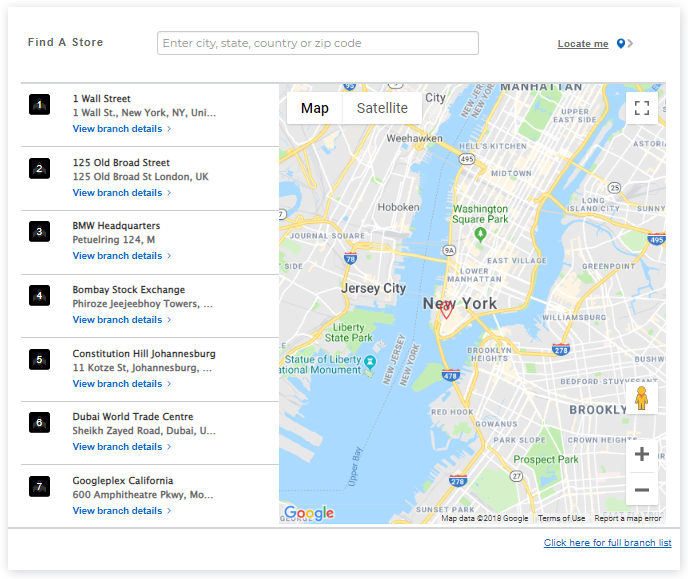View branch details for Bombay Stock Exchange
The image size is (688, 579).
[x=122, y=320]
